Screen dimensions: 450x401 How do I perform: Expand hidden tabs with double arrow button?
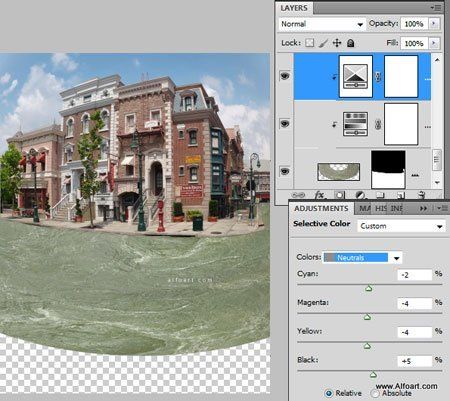point(423,208)
